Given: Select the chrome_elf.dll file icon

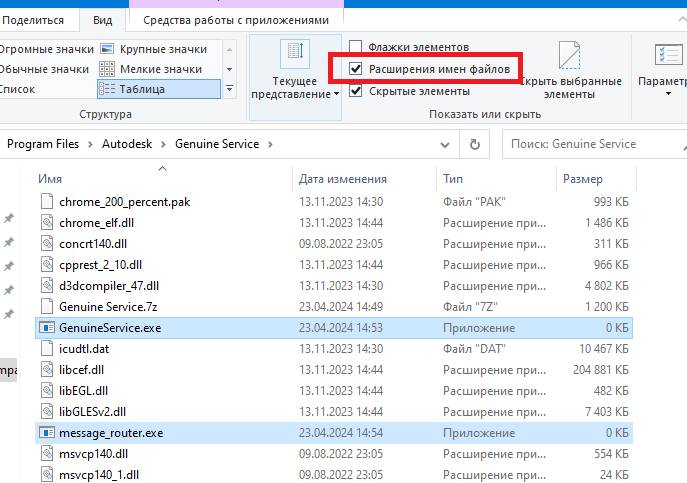Looking at the screenshot, I should 47,223.
